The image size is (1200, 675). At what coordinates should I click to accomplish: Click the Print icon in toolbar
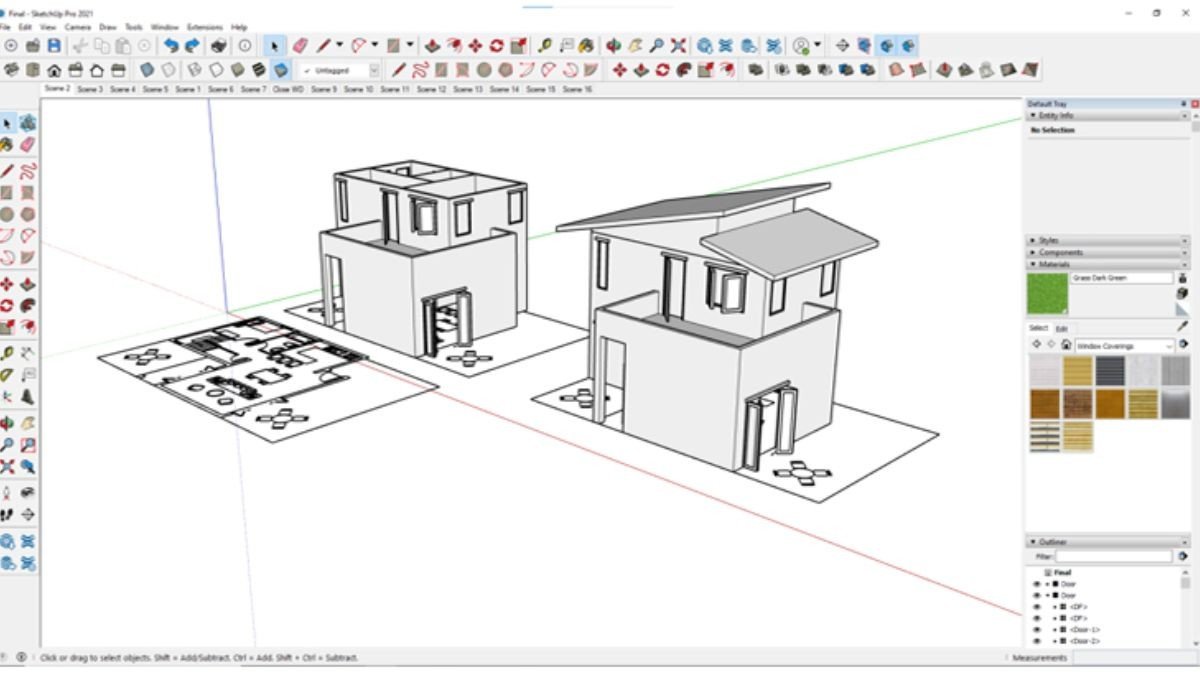(218, 46)
